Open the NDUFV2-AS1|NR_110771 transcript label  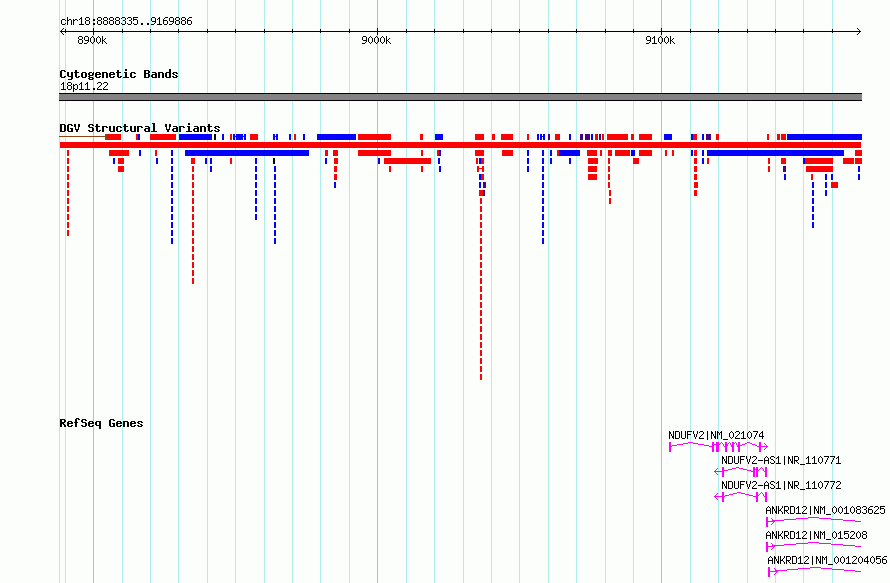781,460
